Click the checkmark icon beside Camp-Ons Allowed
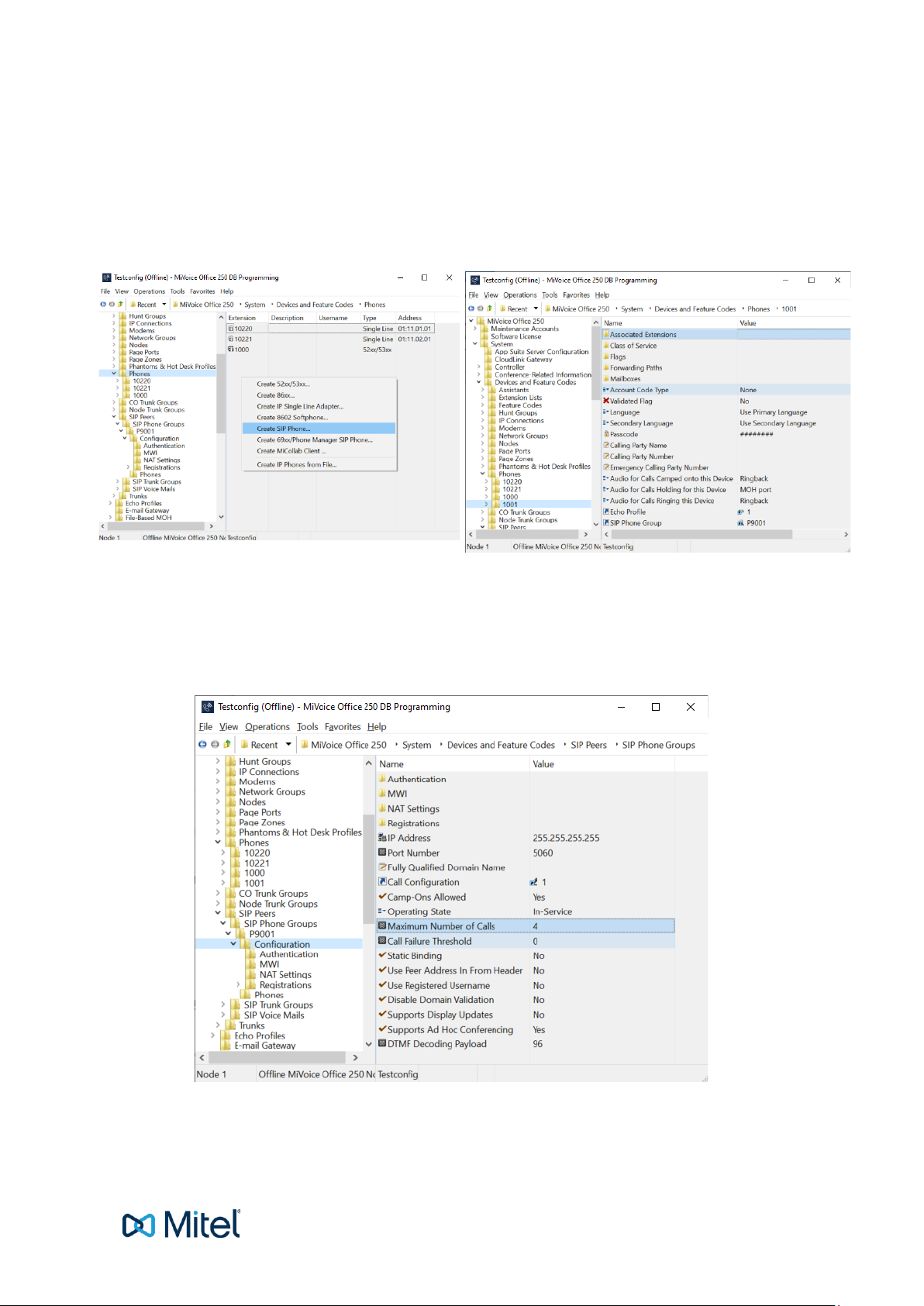 click(x=382, y=897)
